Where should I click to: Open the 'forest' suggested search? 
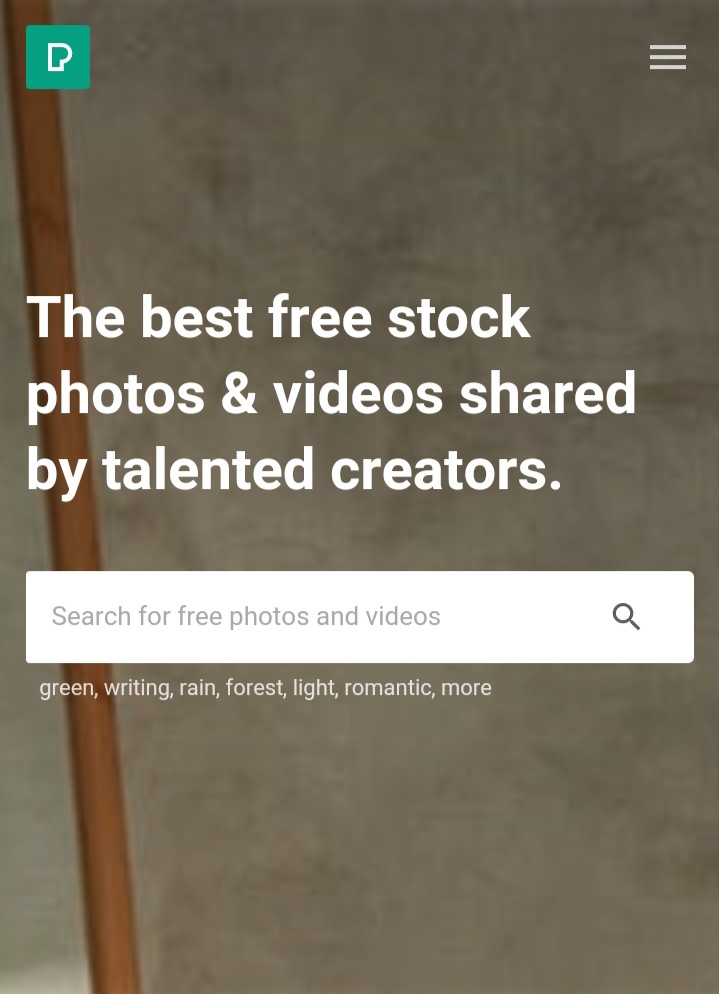click(x=255, y=688)
